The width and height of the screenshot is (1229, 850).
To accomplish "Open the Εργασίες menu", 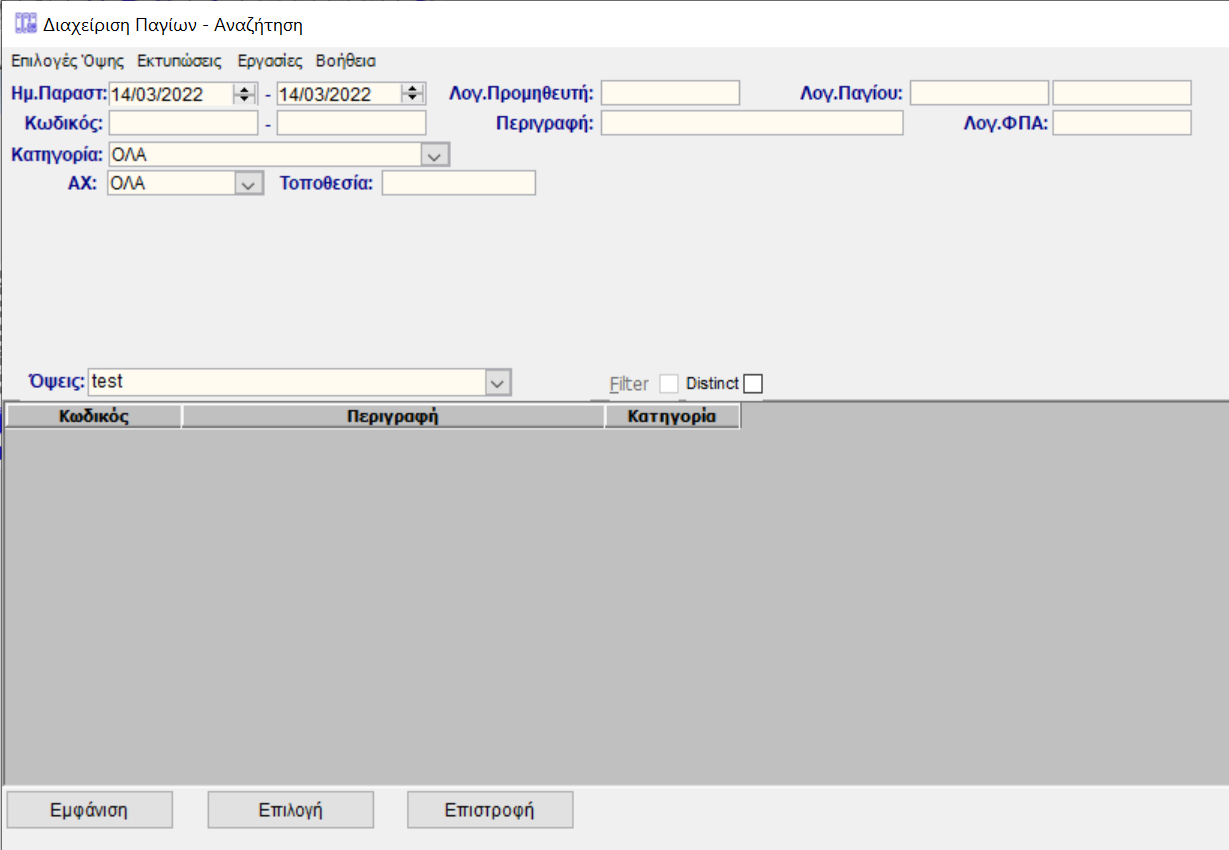I will click(269, 61).
